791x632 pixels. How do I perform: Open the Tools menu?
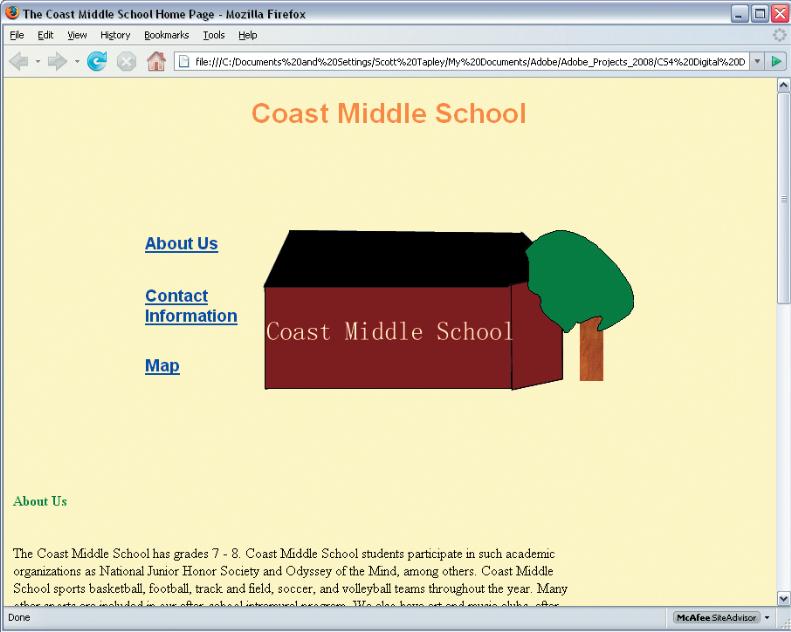coord(214,35)
